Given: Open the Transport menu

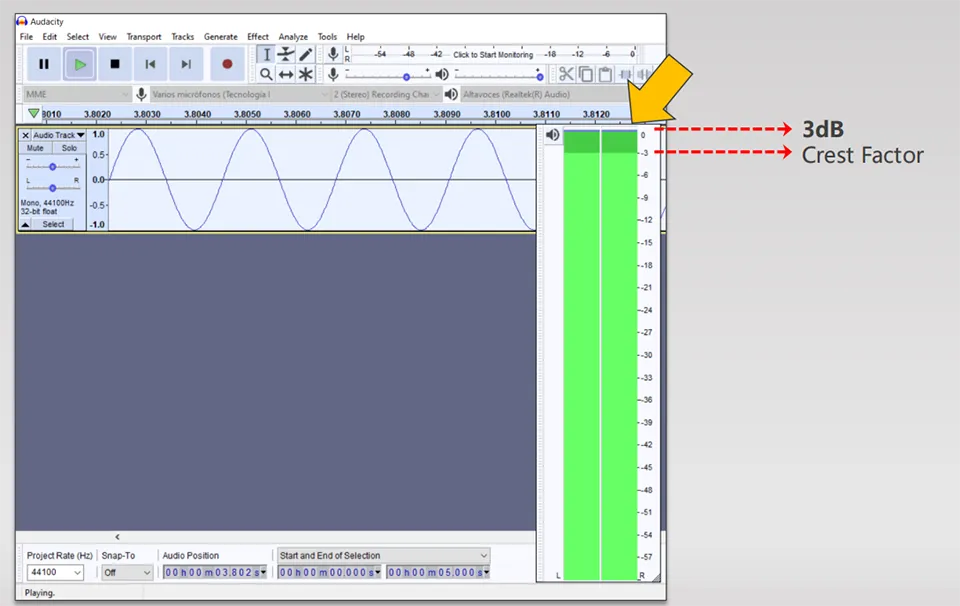Looking at the screenshot, I should click(x=144, y=37).
